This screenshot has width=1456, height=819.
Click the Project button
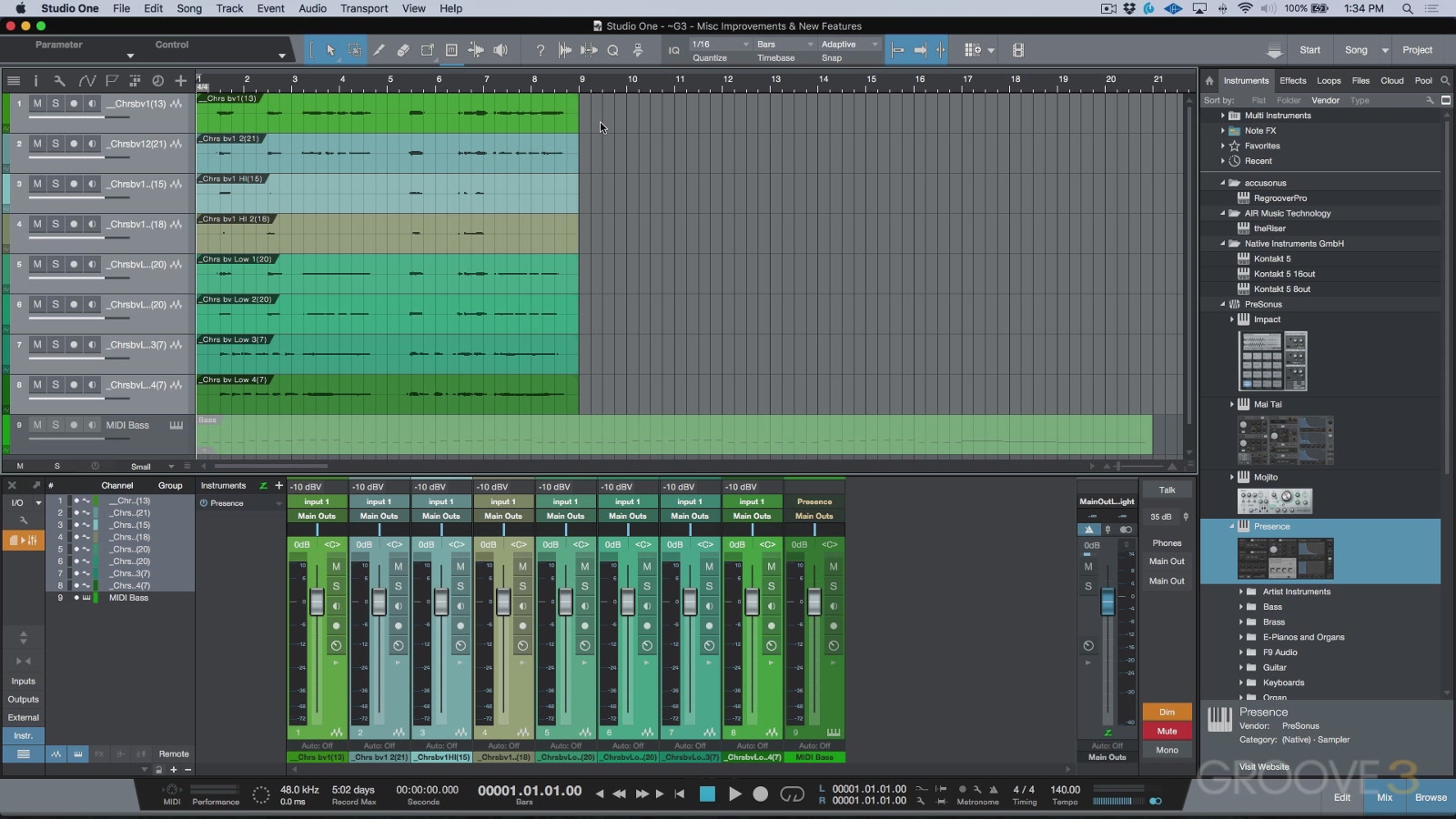[x=1417, y=50]
